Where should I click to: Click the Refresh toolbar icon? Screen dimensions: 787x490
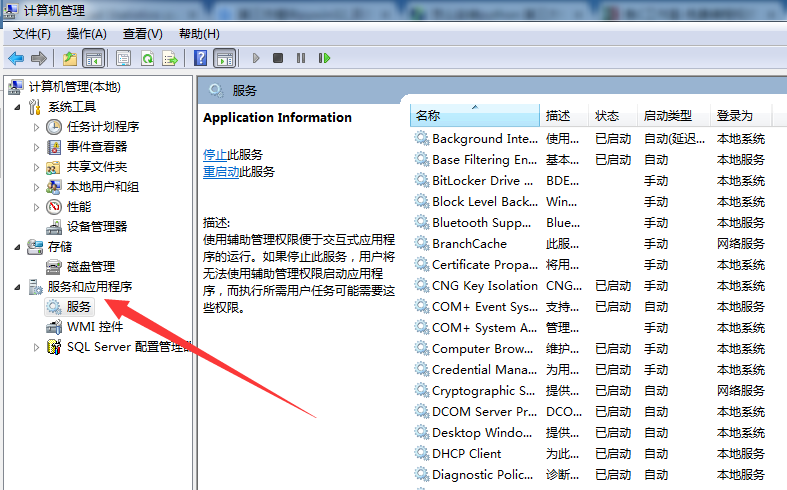[x=147, y=58]
